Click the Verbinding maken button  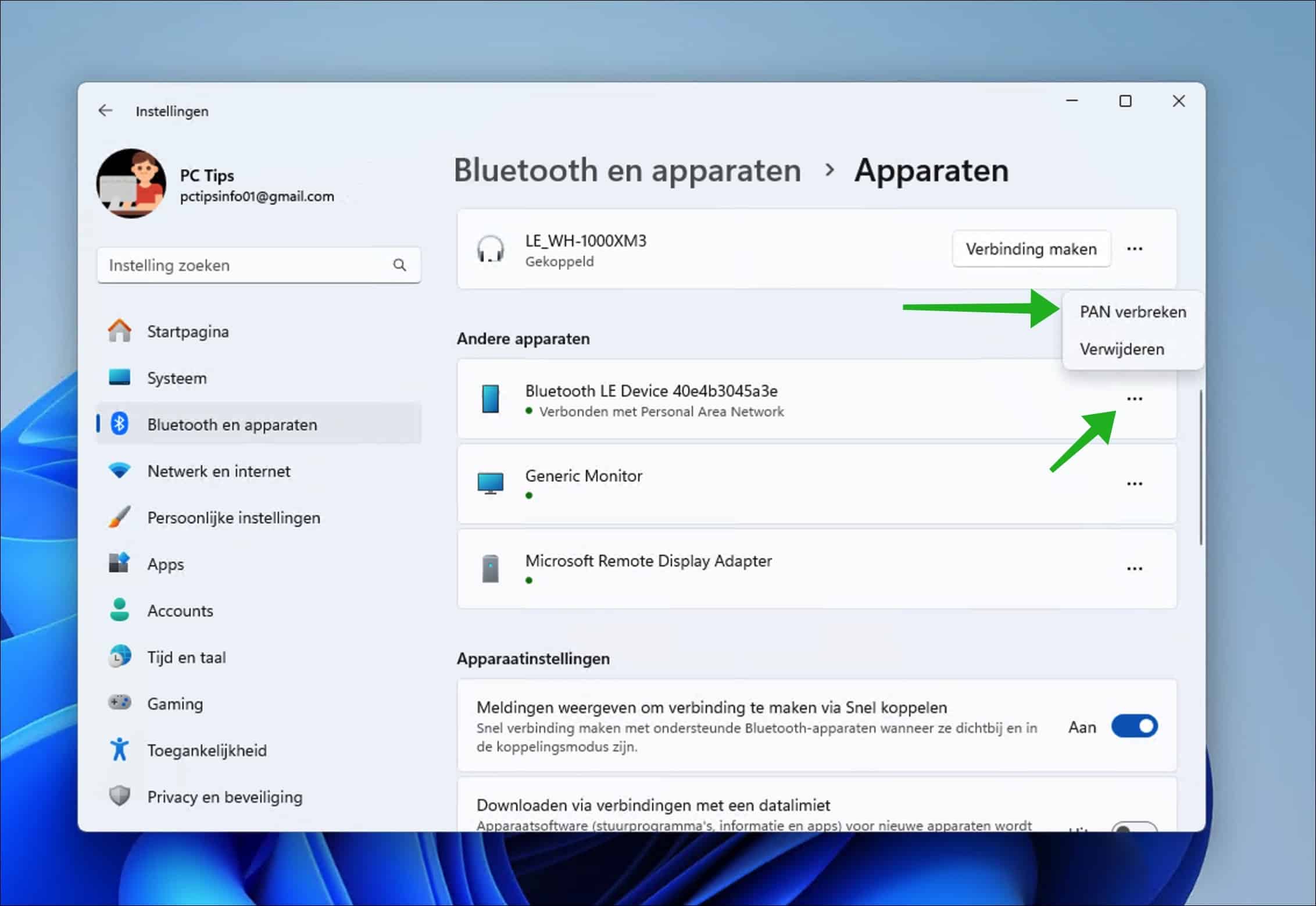tap(1031, 249)
